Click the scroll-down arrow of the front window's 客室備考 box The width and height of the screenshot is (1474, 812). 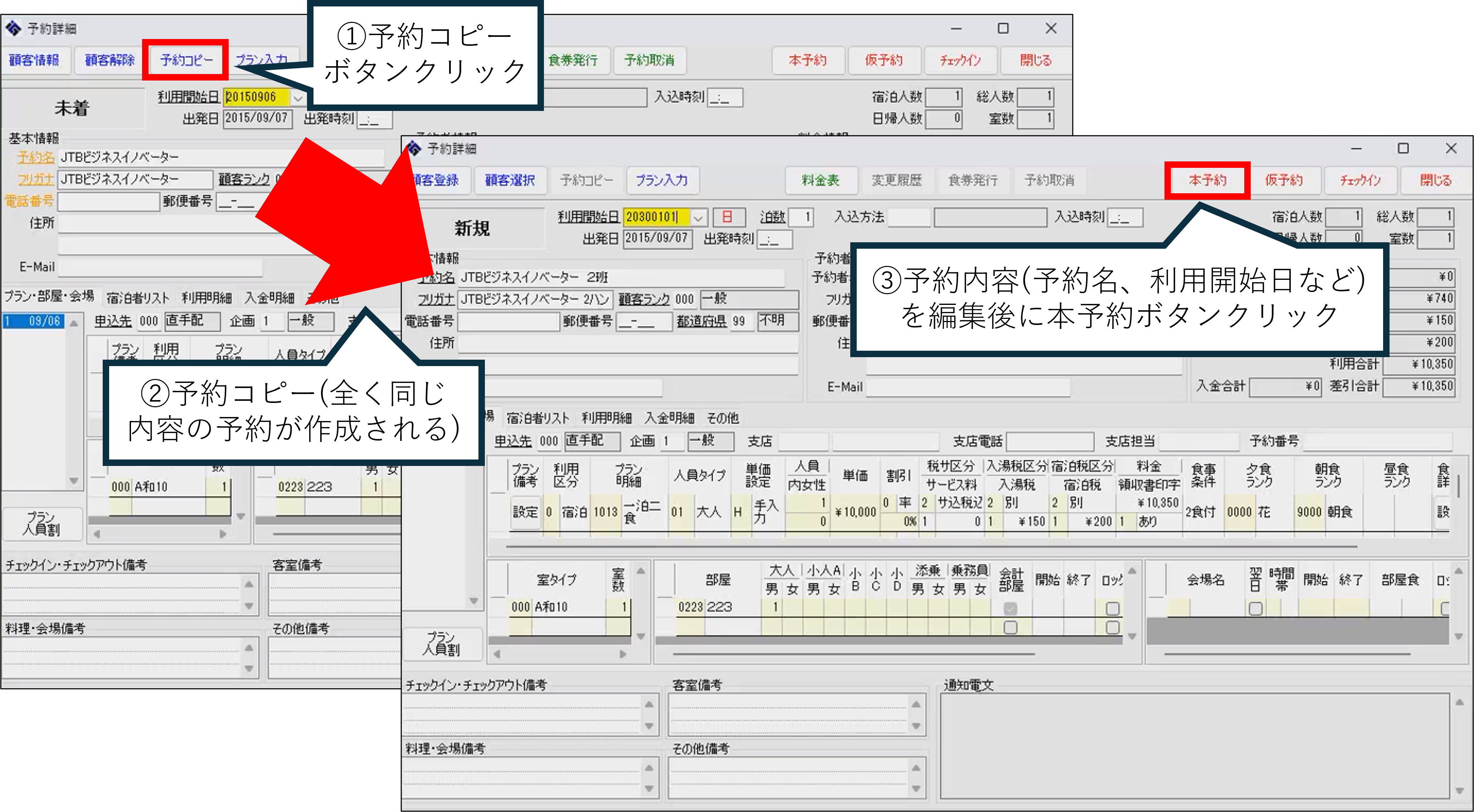point(916,726)
